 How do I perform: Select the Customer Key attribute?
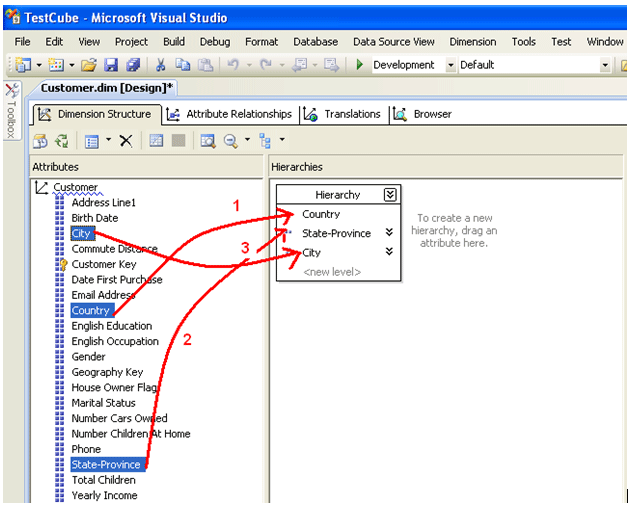[104, 264]
